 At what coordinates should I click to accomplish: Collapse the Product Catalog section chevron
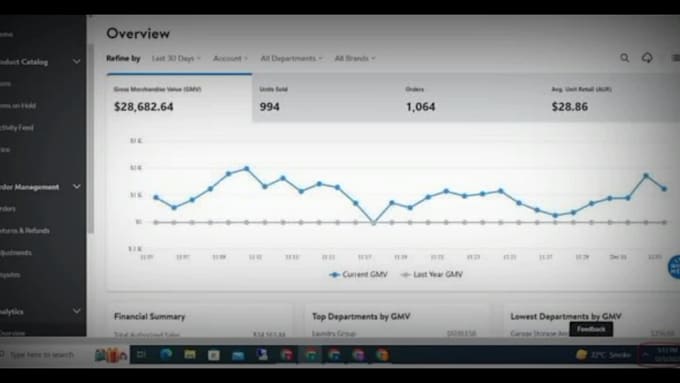click(x=76, y=62)
